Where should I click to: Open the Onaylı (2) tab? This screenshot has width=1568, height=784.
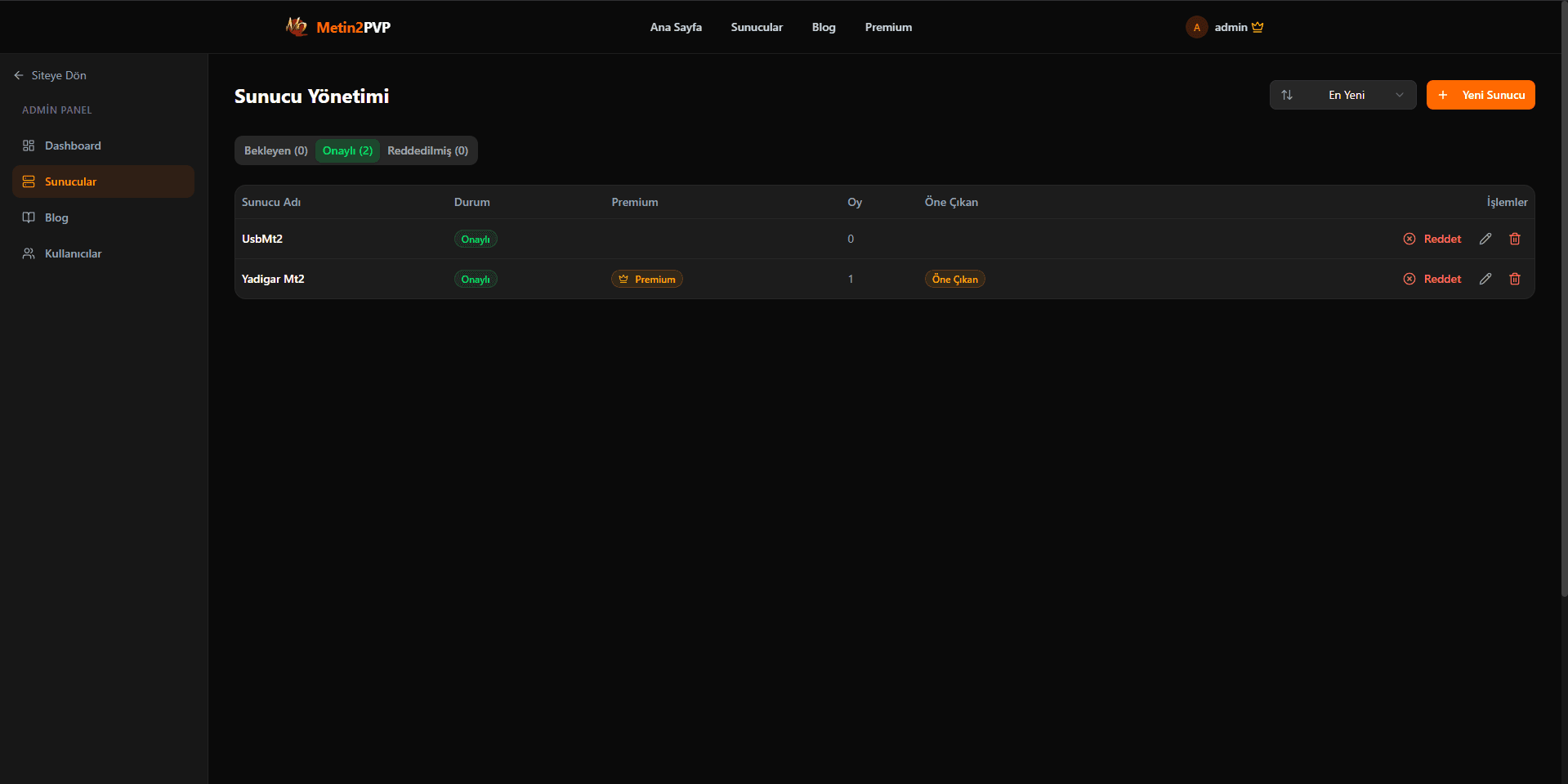[347, 150]
